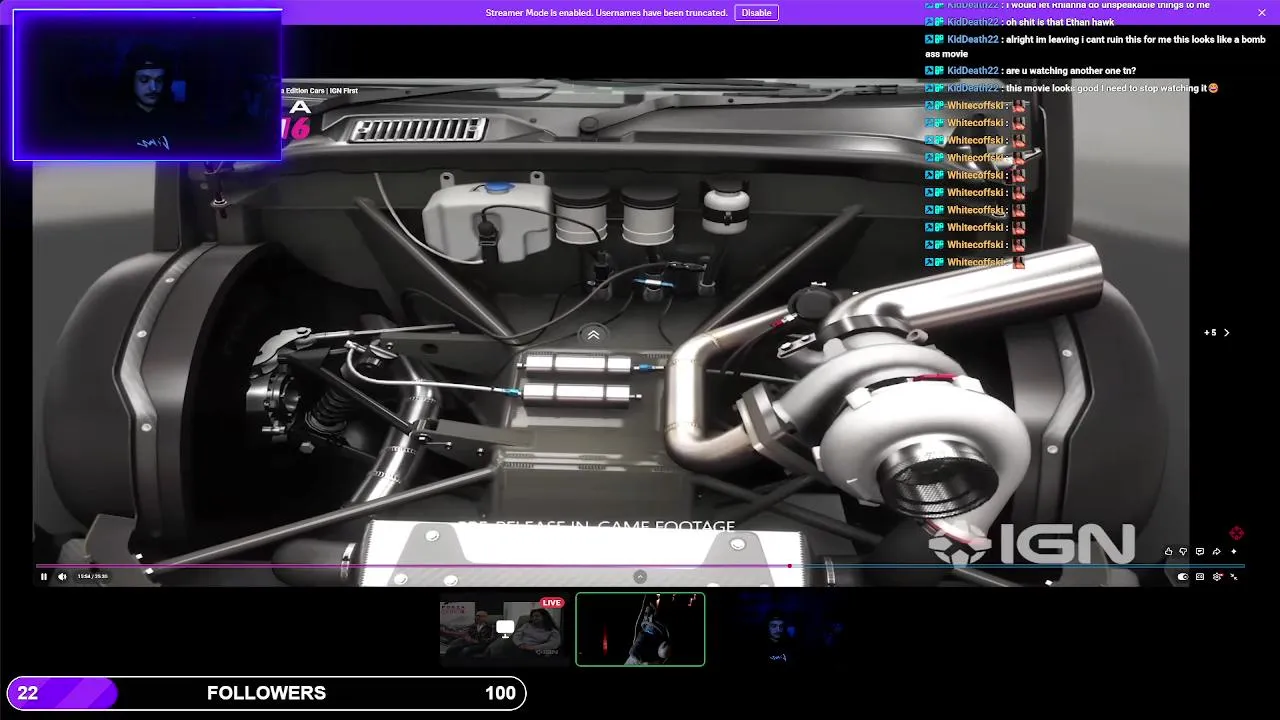
Task: Dislike the video with thumbs down
Action: [1183, 551]
